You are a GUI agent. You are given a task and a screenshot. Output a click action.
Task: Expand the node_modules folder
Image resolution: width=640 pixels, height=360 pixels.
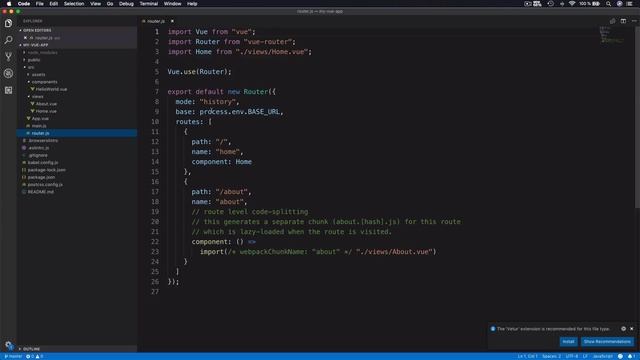tap(42, 53)
